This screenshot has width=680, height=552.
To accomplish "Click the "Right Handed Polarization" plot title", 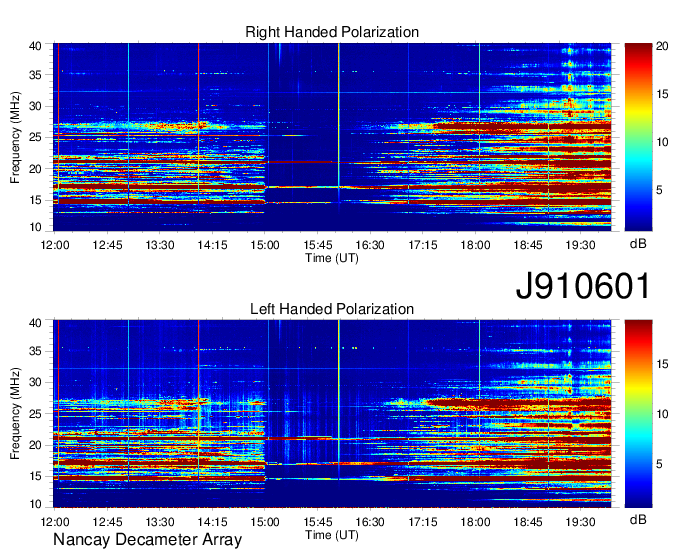I will (332, 32).
